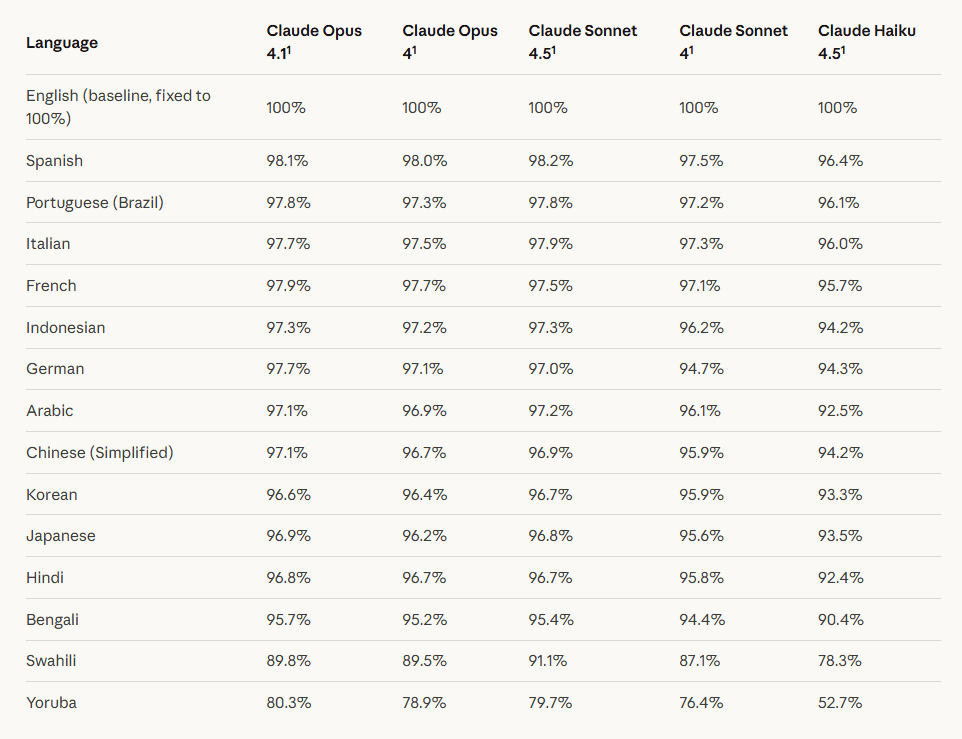Screen dimensions: 962x739
Task: Select the Spanish row label
Action: pyautogui.click(x=55, y=161)
